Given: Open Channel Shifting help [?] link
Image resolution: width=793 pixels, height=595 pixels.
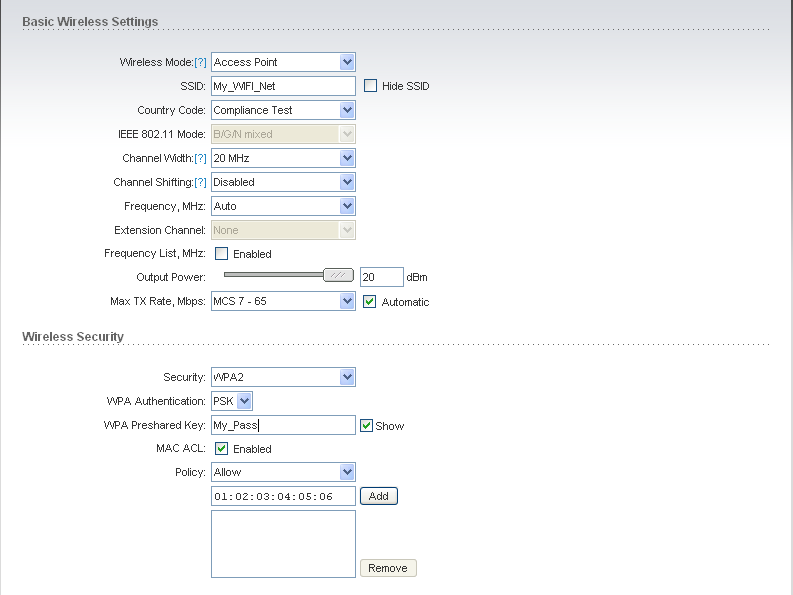Looking at the screenshot, I should [200, 182].
